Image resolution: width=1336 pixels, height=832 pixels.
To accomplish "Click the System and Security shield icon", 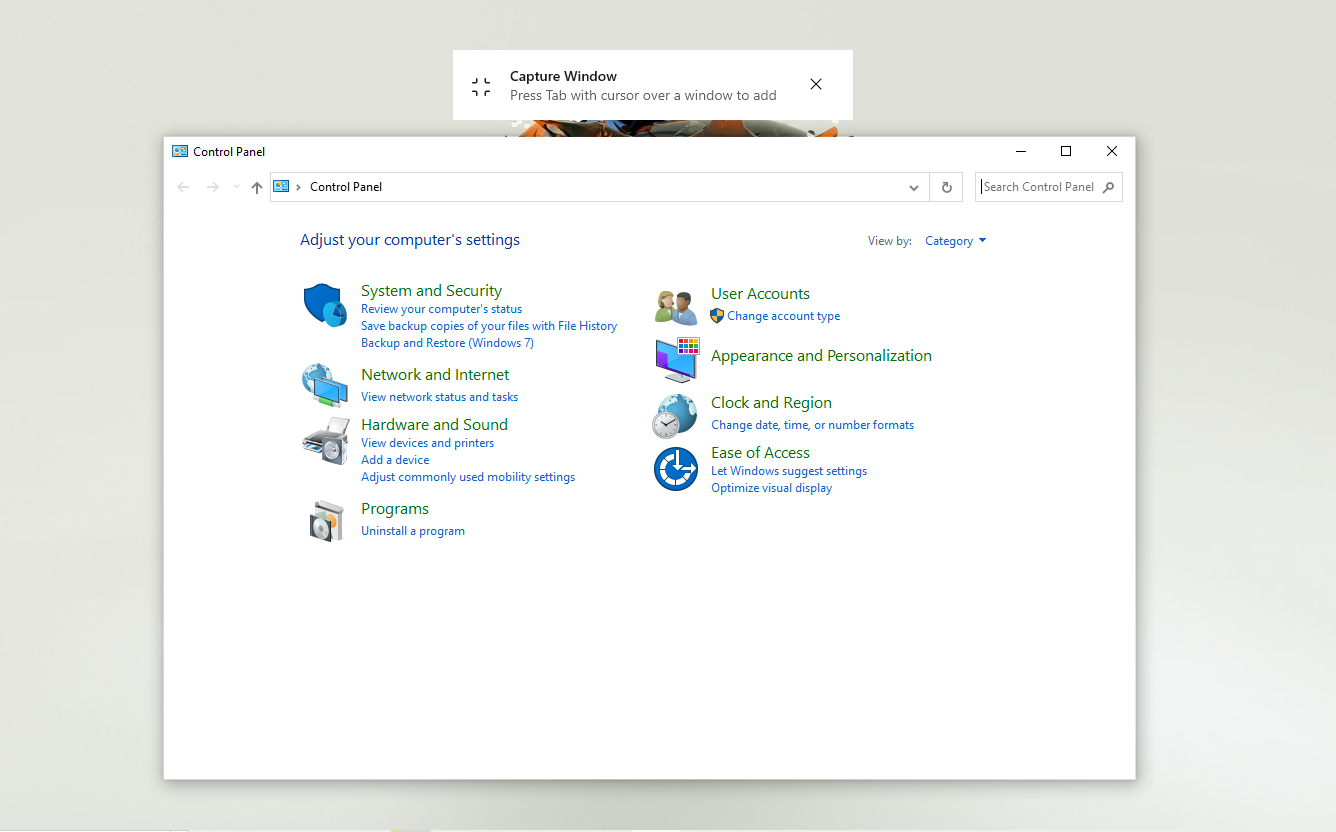I will tap(325, 305).
